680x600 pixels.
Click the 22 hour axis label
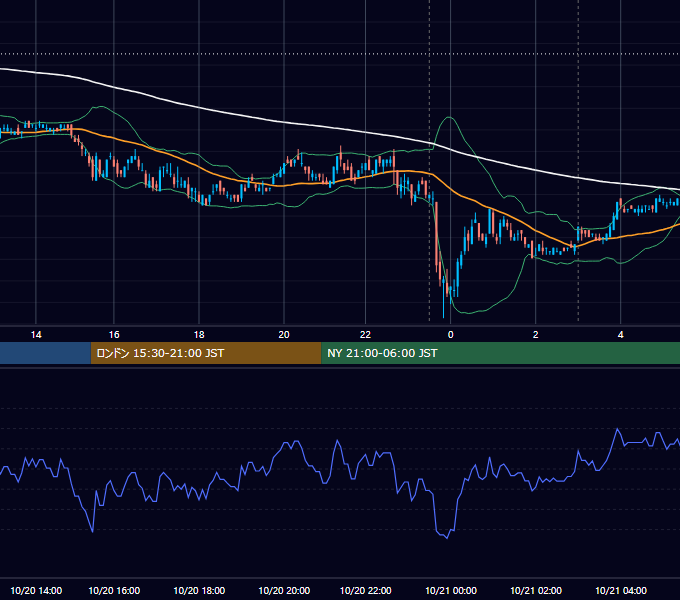[x=365, y=334]
